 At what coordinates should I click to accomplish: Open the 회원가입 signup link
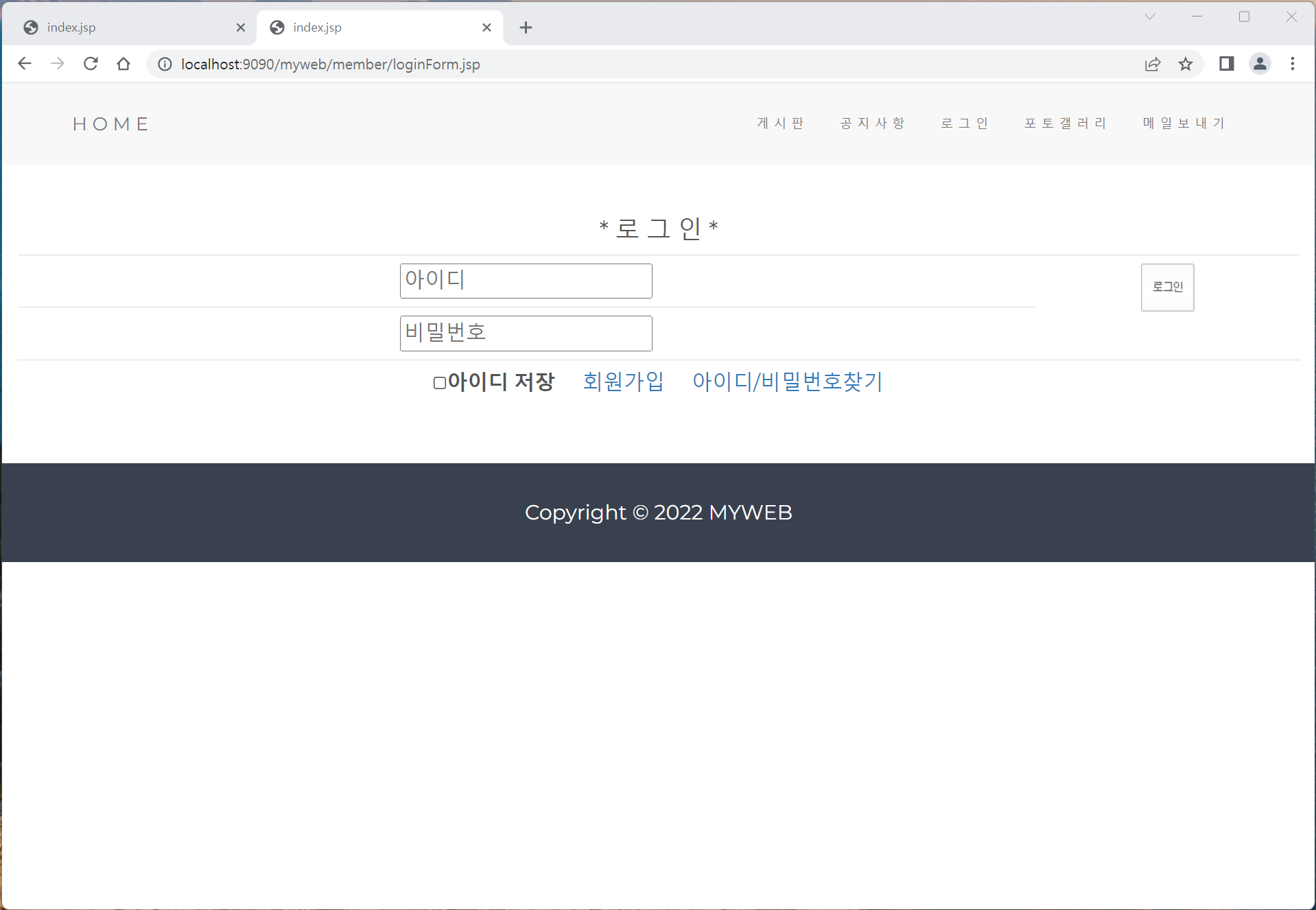point(623,382)
